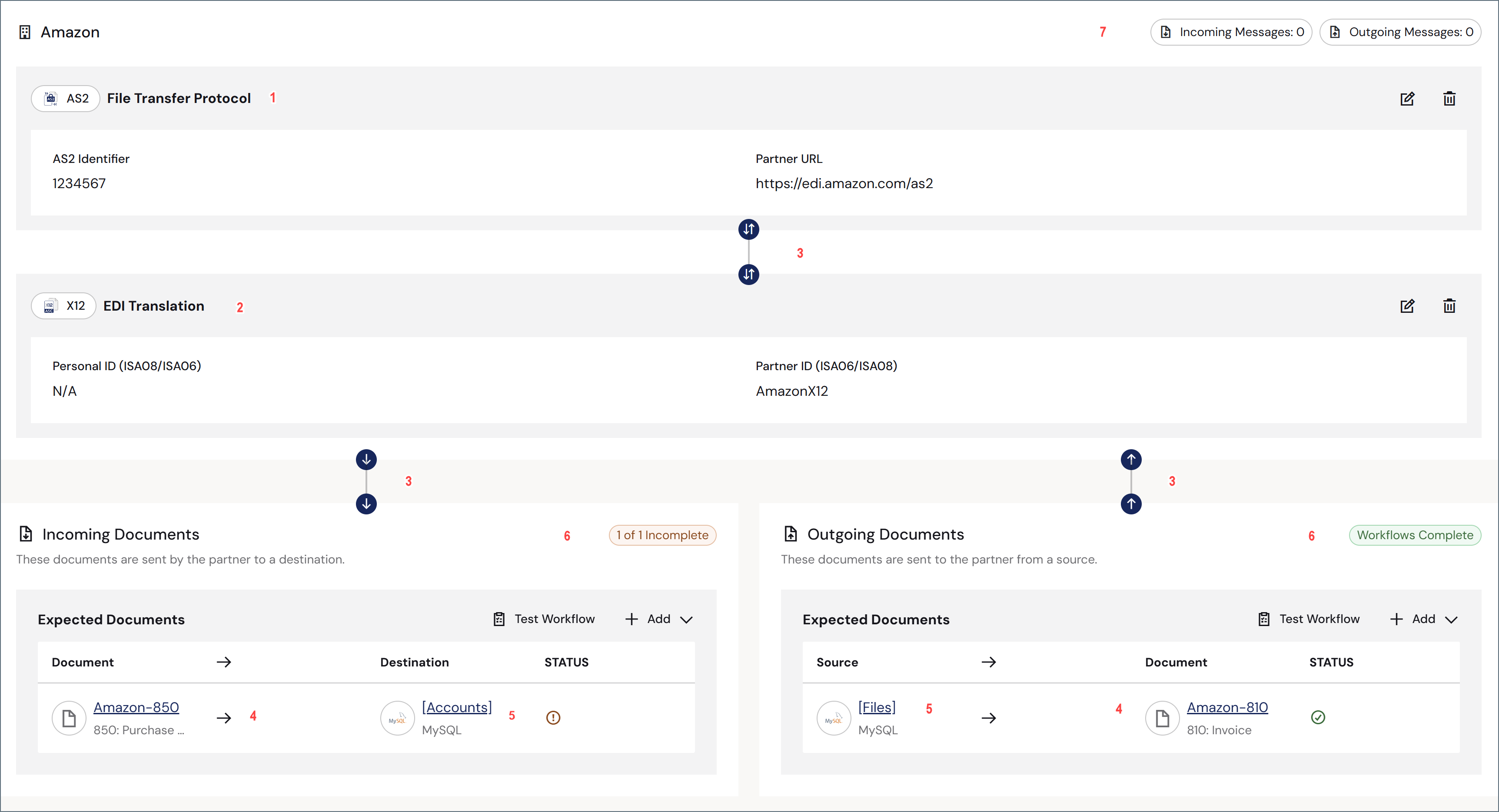
Task: Click up-arrow connector under EDI Translation panel
Action: click(x=1130, y=460)
